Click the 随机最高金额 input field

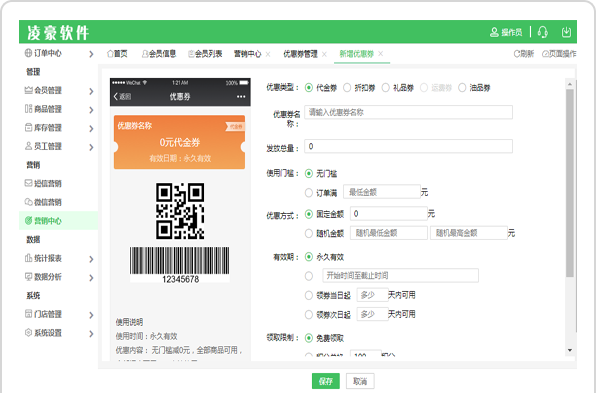[x=469, y=233]
